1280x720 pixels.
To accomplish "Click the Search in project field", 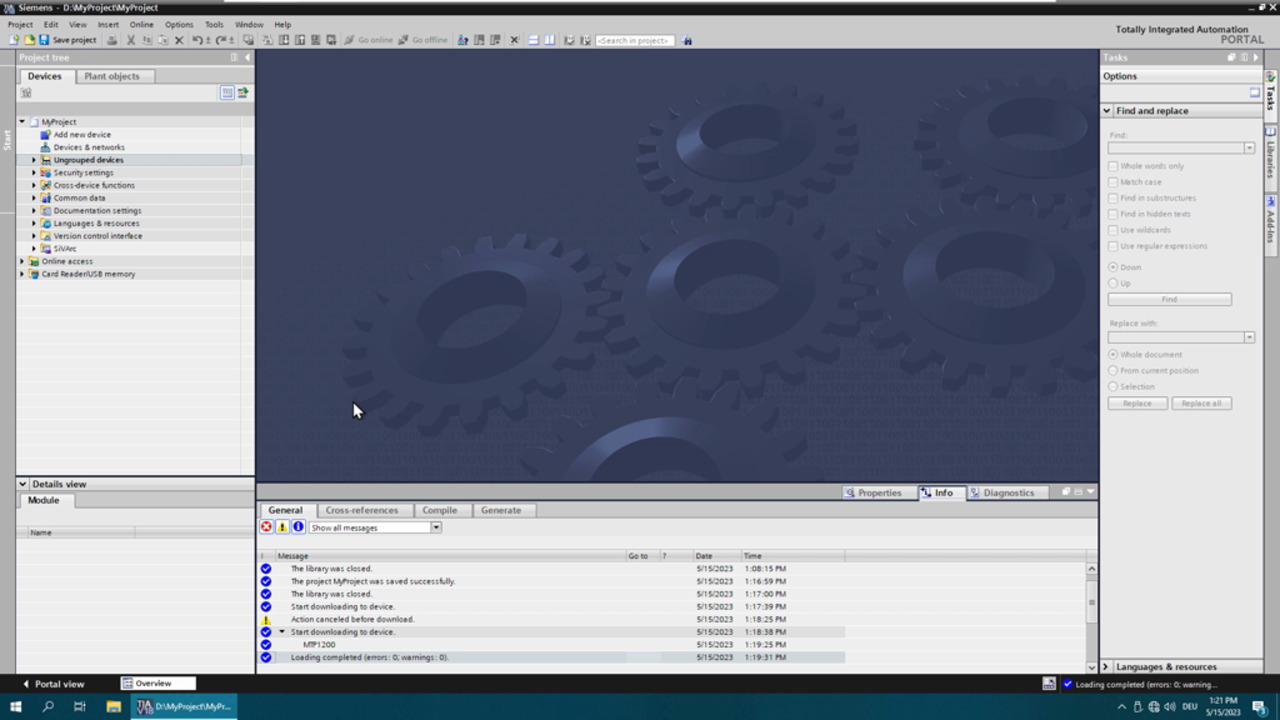I will coord(634,40).
